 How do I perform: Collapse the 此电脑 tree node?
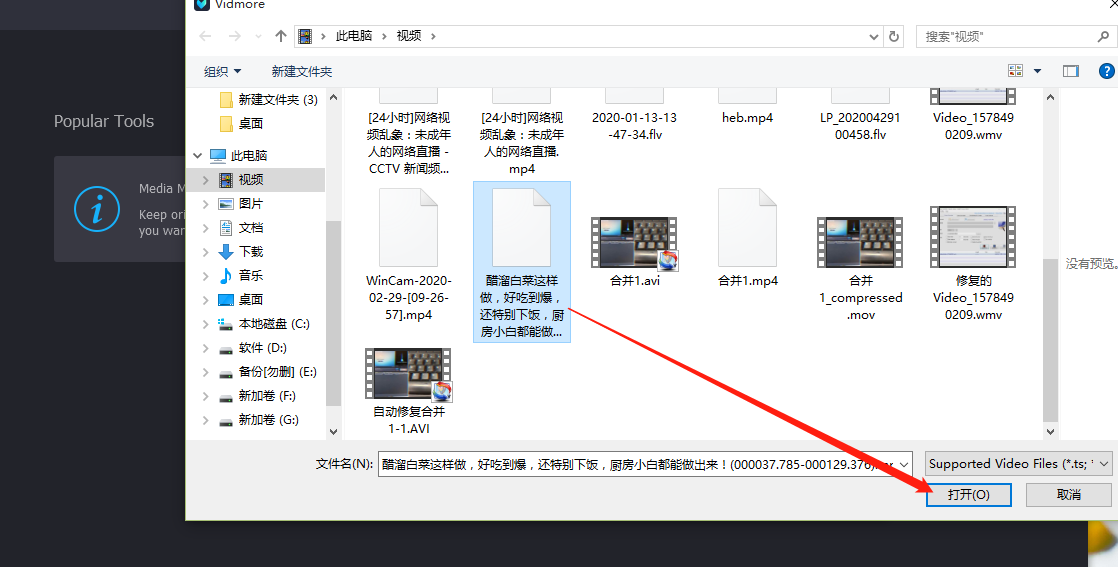pos(197,155)
